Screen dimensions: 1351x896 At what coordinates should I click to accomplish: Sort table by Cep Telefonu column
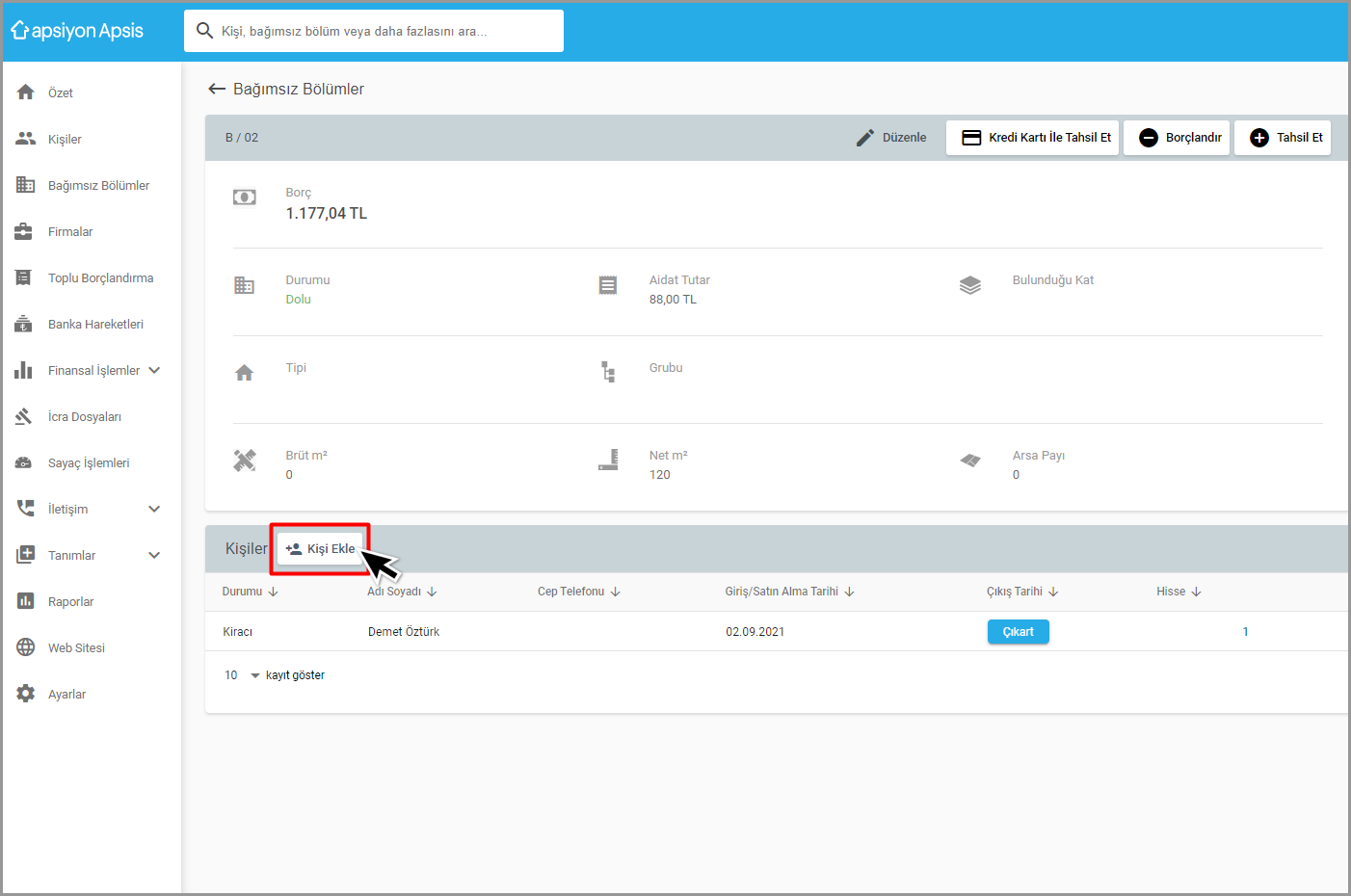[579, 592]
